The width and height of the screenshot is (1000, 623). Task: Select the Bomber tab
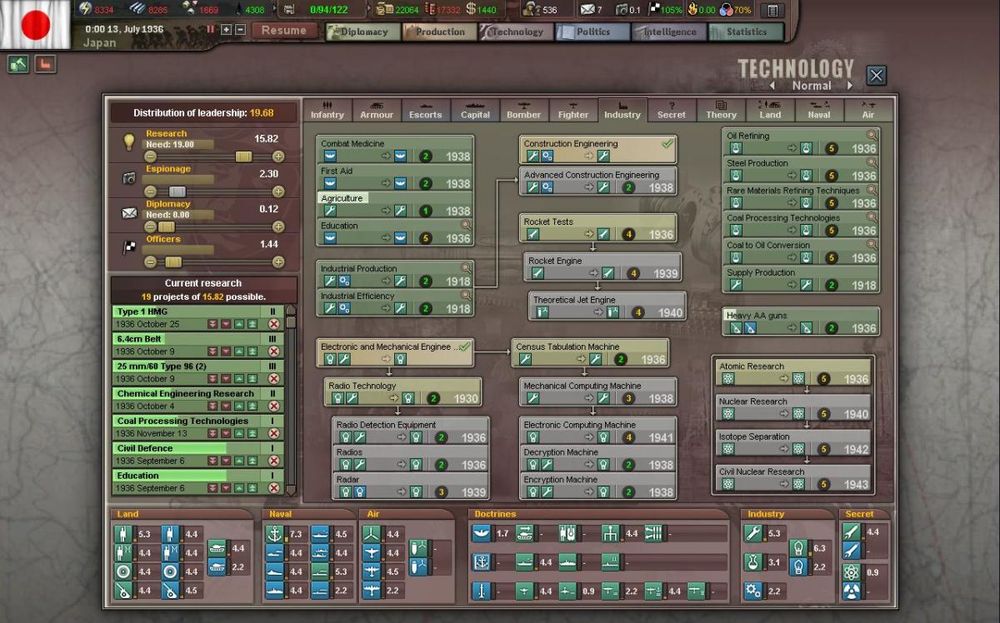[x=524, y=110]
